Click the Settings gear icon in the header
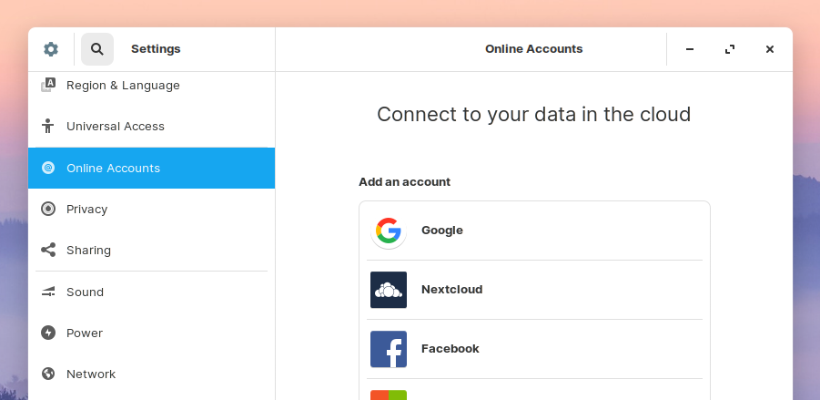820x400 pixels. pyautogui.click(x=51, y=49)
